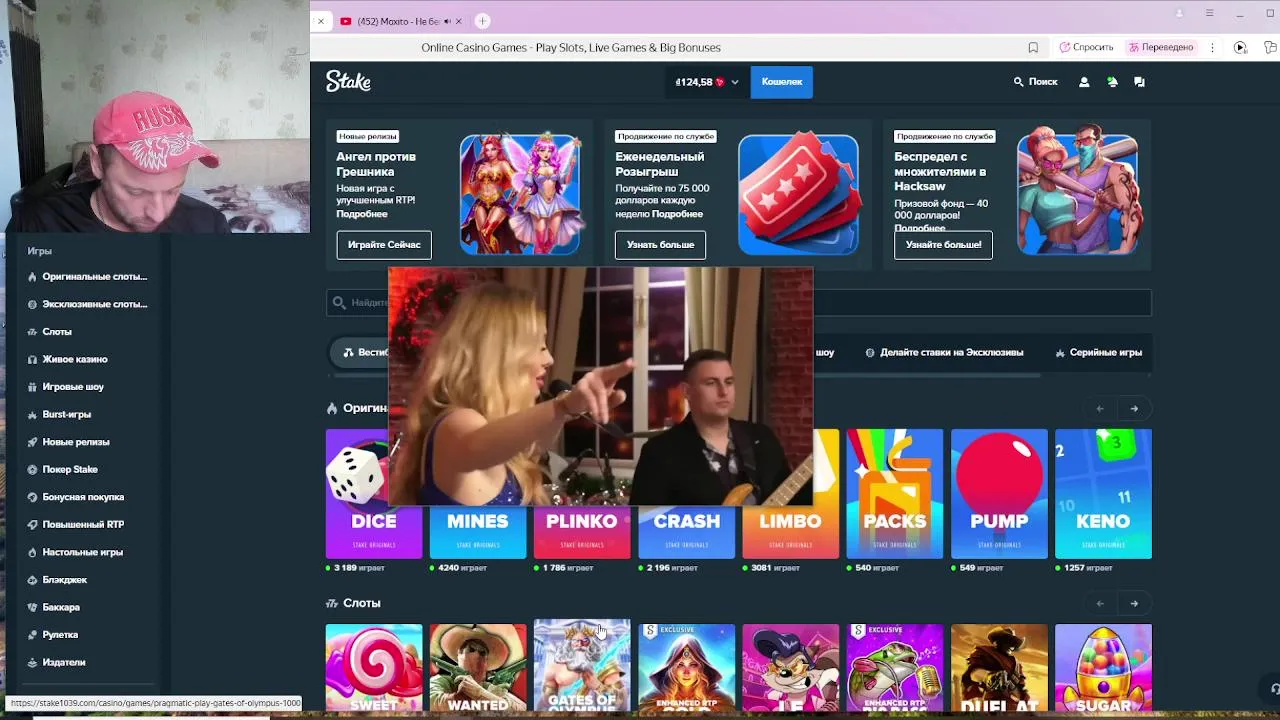
Task: Open the Keno game tile
Action: tap(1103, 494)
